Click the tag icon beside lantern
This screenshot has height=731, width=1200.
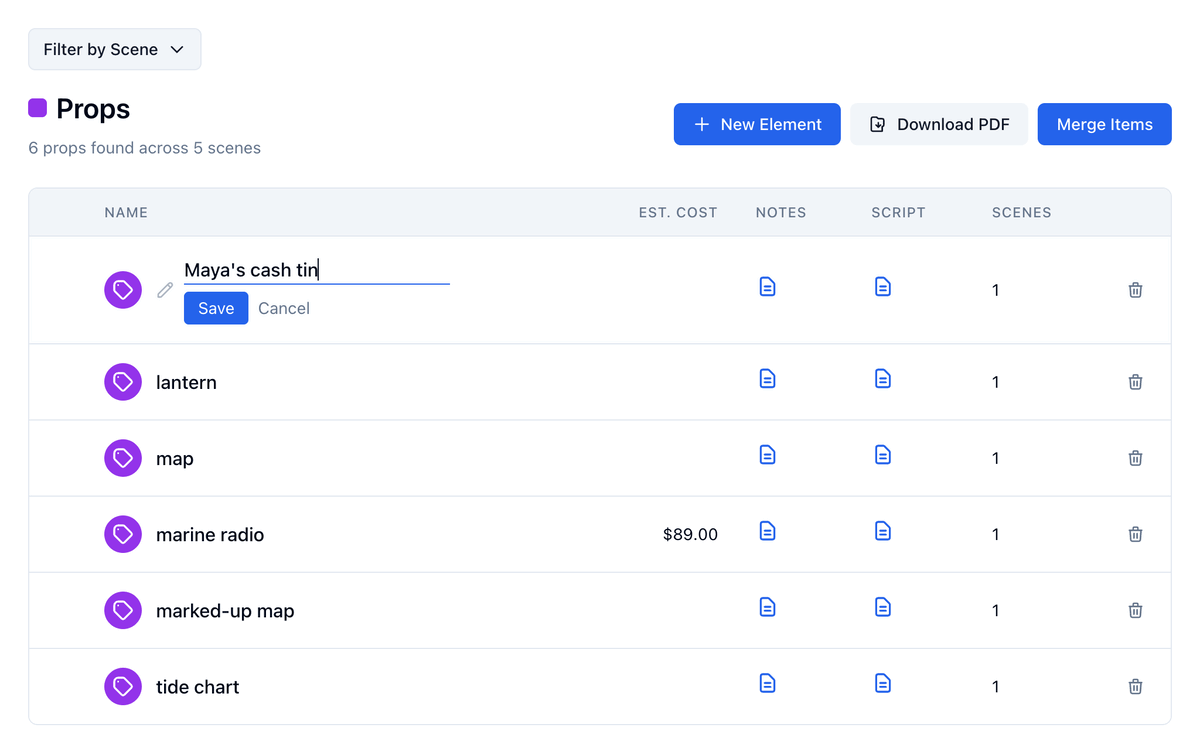(123, 382)
